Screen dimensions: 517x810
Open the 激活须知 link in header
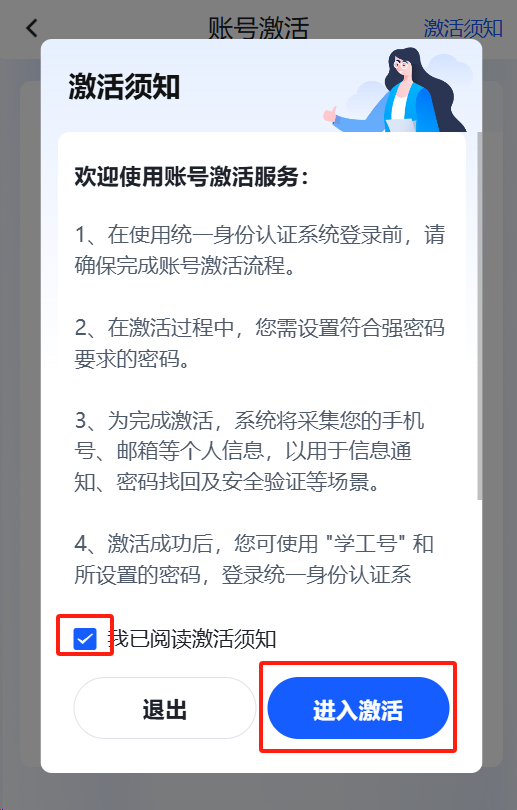(463, 28)
